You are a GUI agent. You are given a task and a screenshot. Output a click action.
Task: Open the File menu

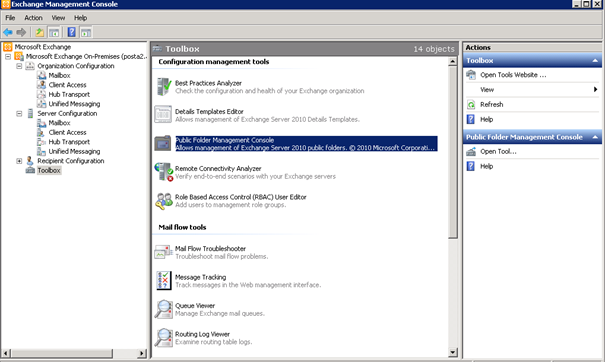point(10,18)
